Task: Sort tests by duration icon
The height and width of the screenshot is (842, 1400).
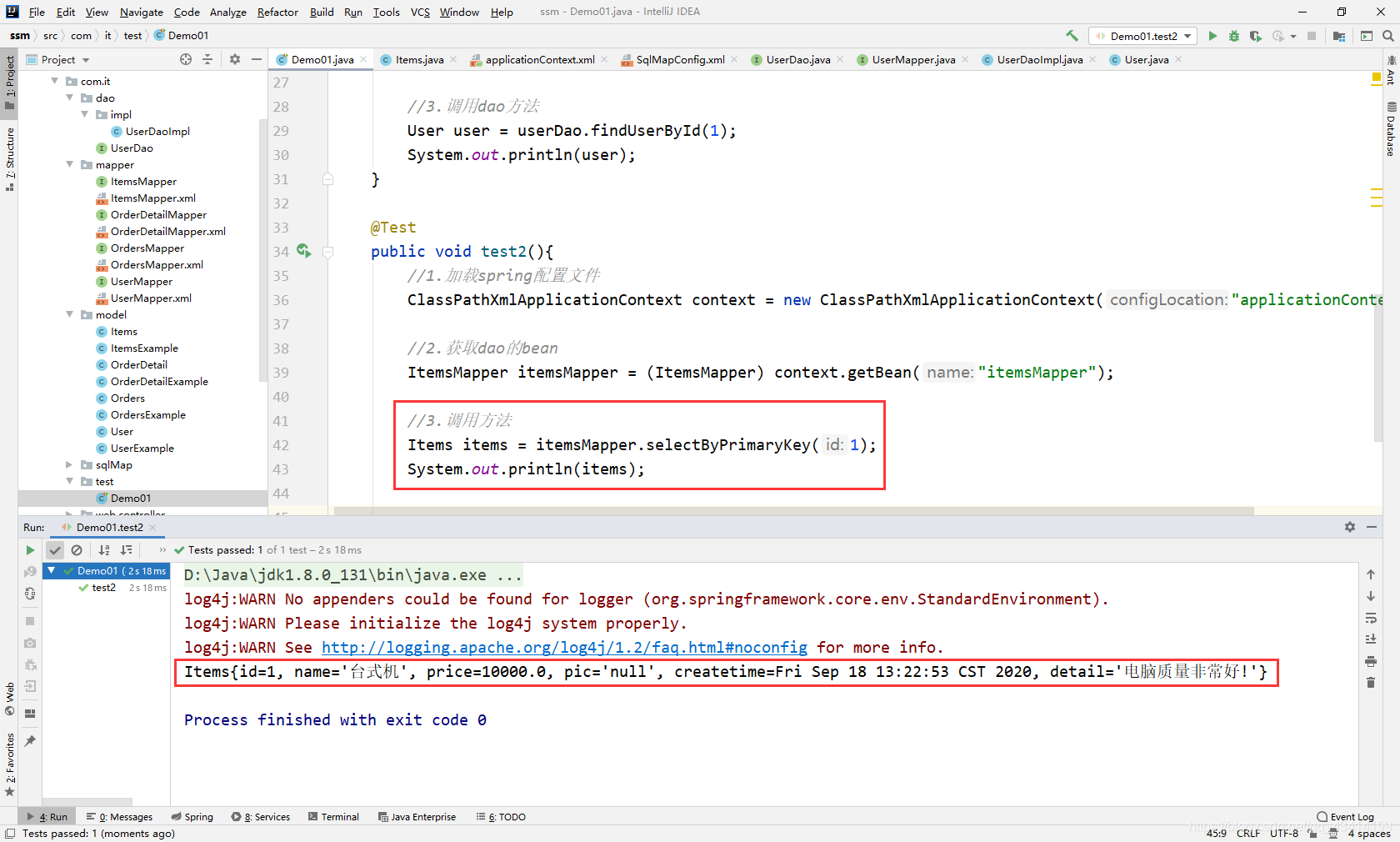Action: 127,550
